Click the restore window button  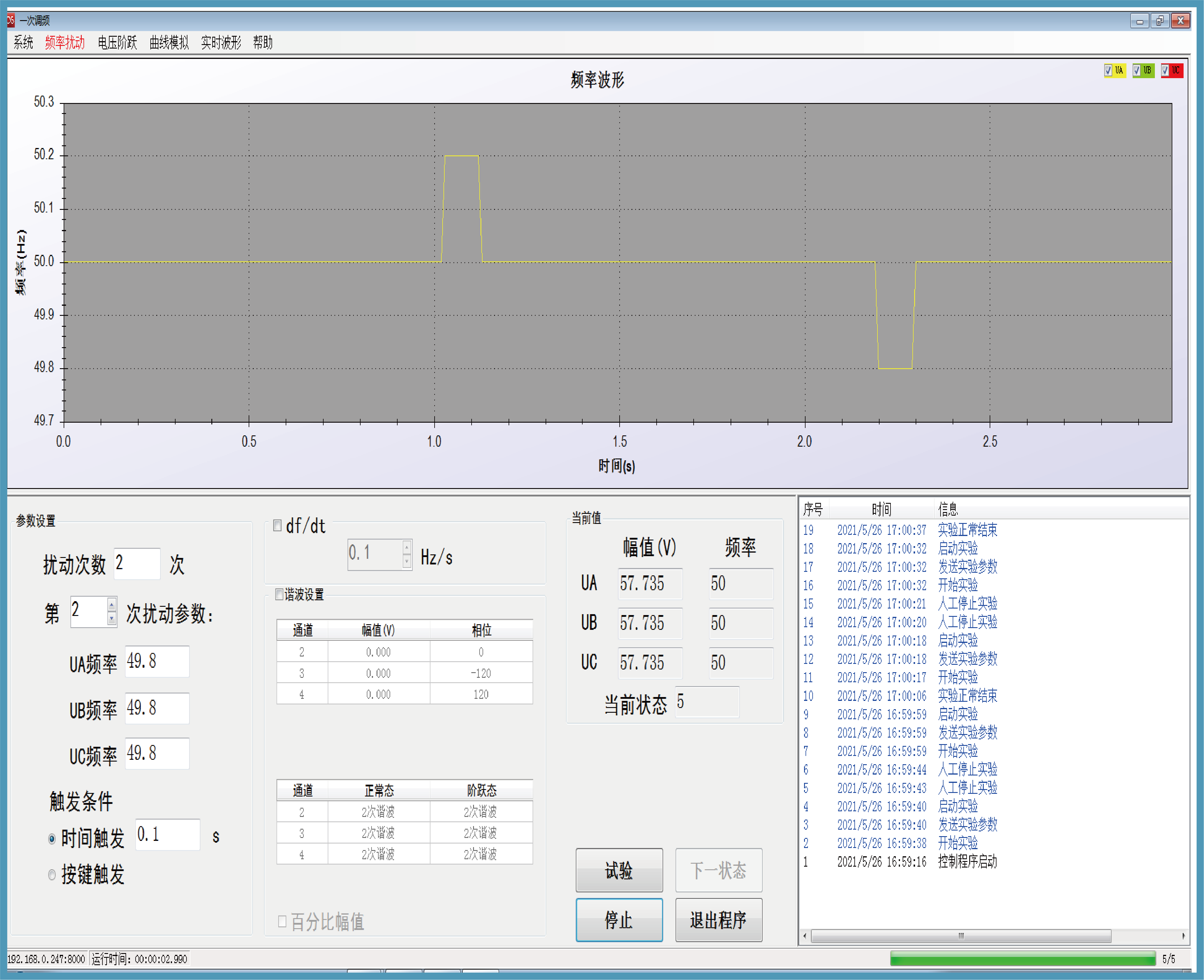1159,21
